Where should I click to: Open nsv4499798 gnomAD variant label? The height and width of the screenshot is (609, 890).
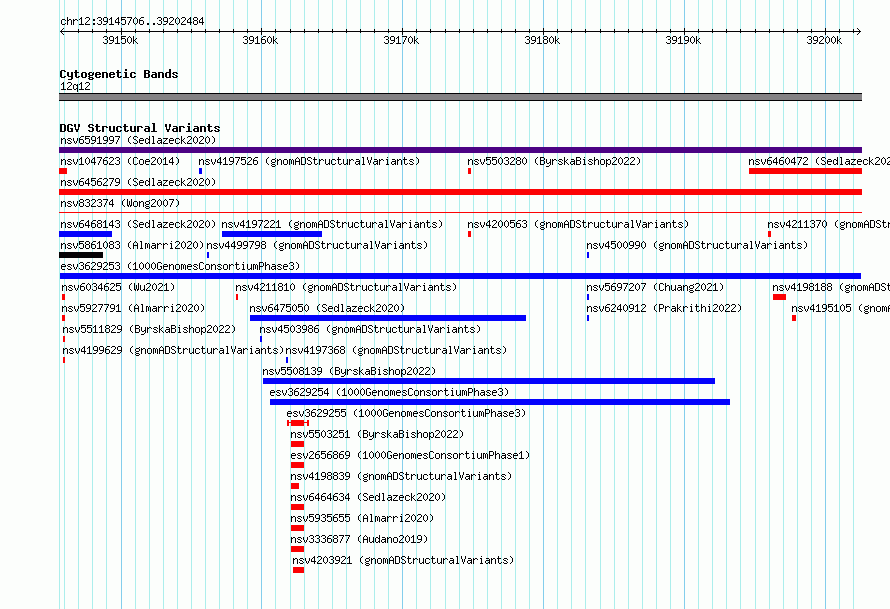[x=317, y=245]
